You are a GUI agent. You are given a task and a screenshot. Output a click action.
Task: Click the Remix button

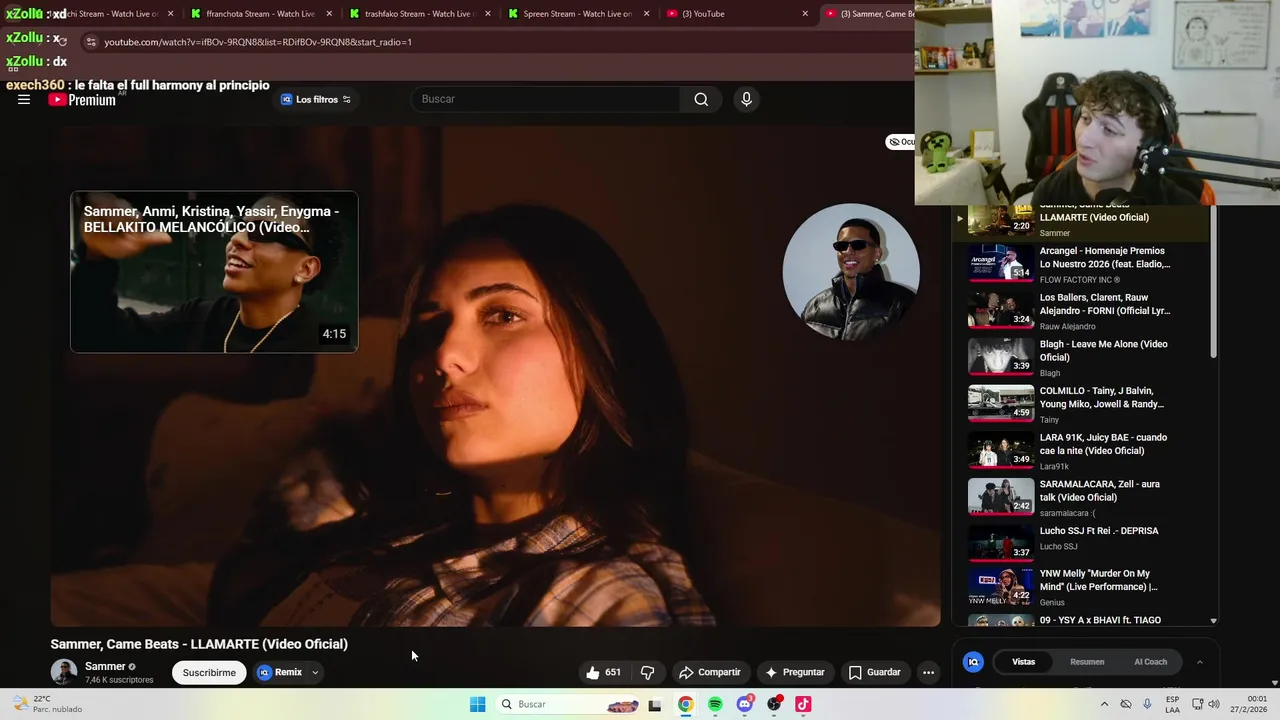pyautogui.click(x=280, y=672)
